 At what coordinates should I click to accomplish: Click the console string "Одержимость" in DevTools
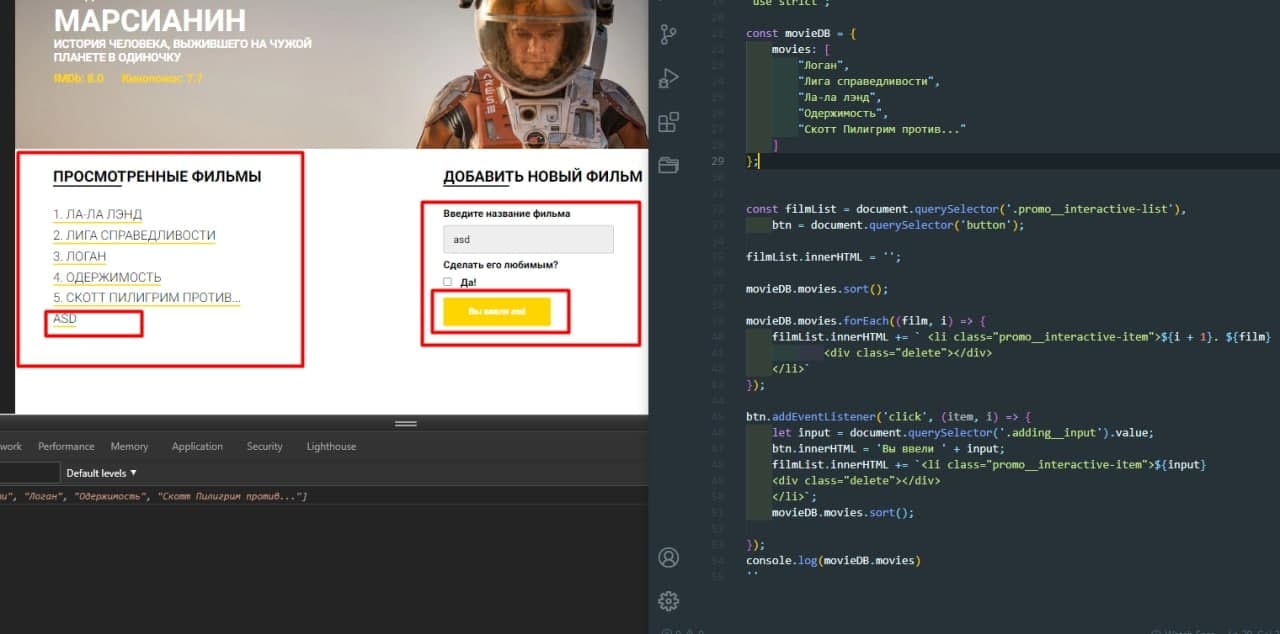click(110, 497)
